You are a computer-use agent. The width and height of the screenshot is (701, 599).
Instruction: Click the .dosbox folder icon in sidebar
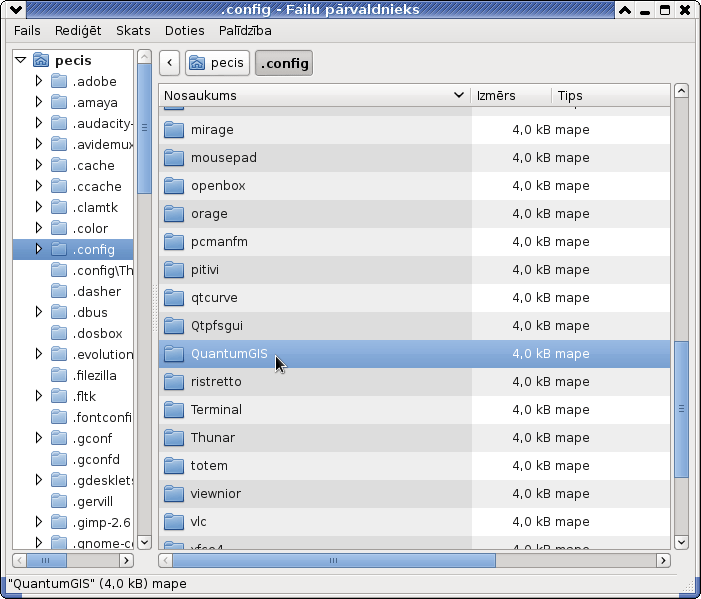[59, 333]
